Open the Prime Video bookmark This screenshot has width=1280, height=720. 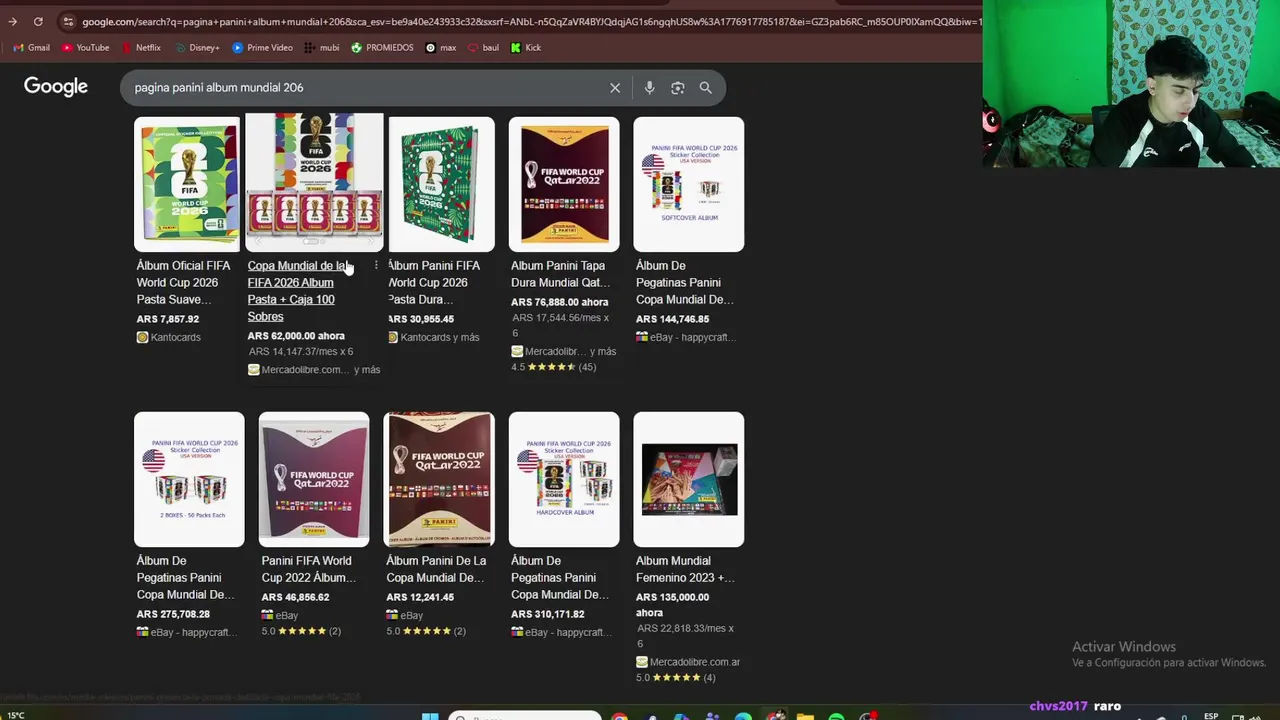point(262,47)
